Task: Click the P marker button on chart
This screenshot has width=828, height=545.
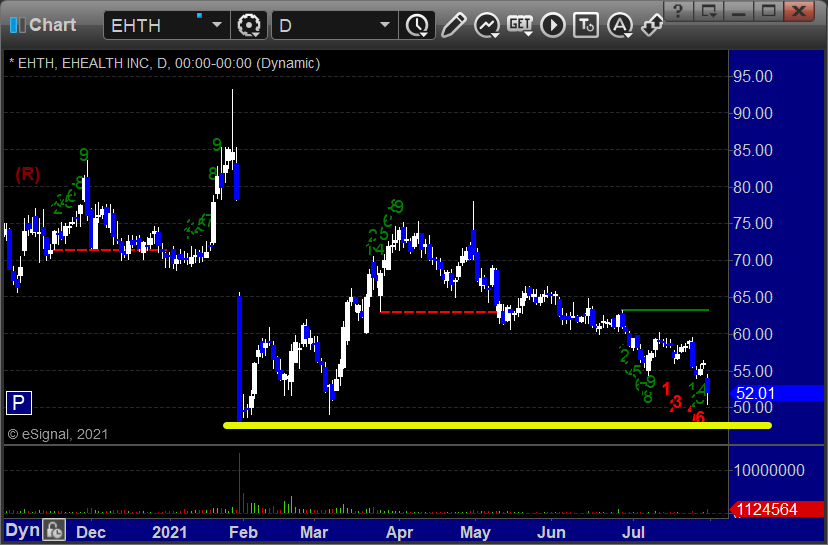Action: tap(18, 403)
